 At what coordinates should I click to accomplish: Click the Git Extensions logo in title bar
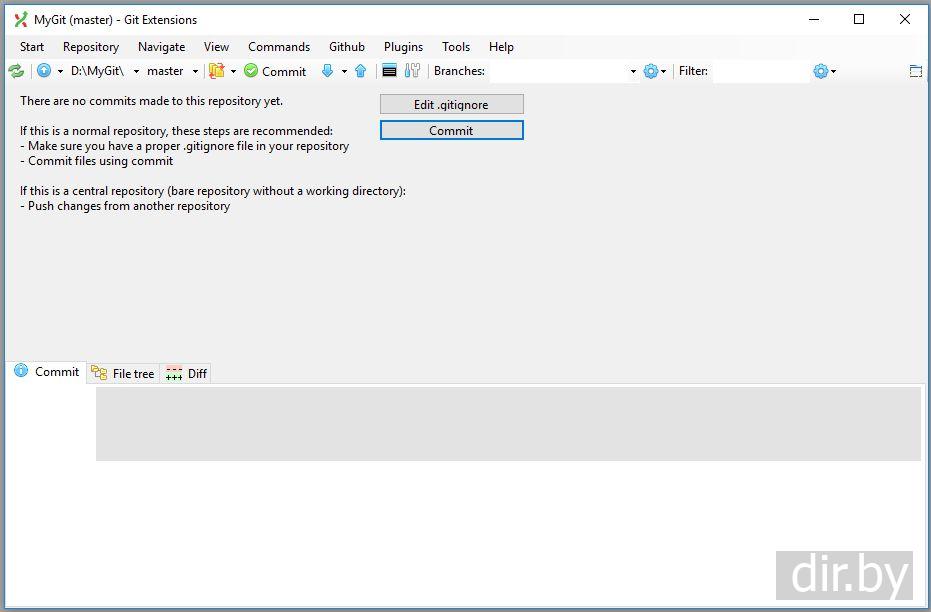[x=21, y=20]
